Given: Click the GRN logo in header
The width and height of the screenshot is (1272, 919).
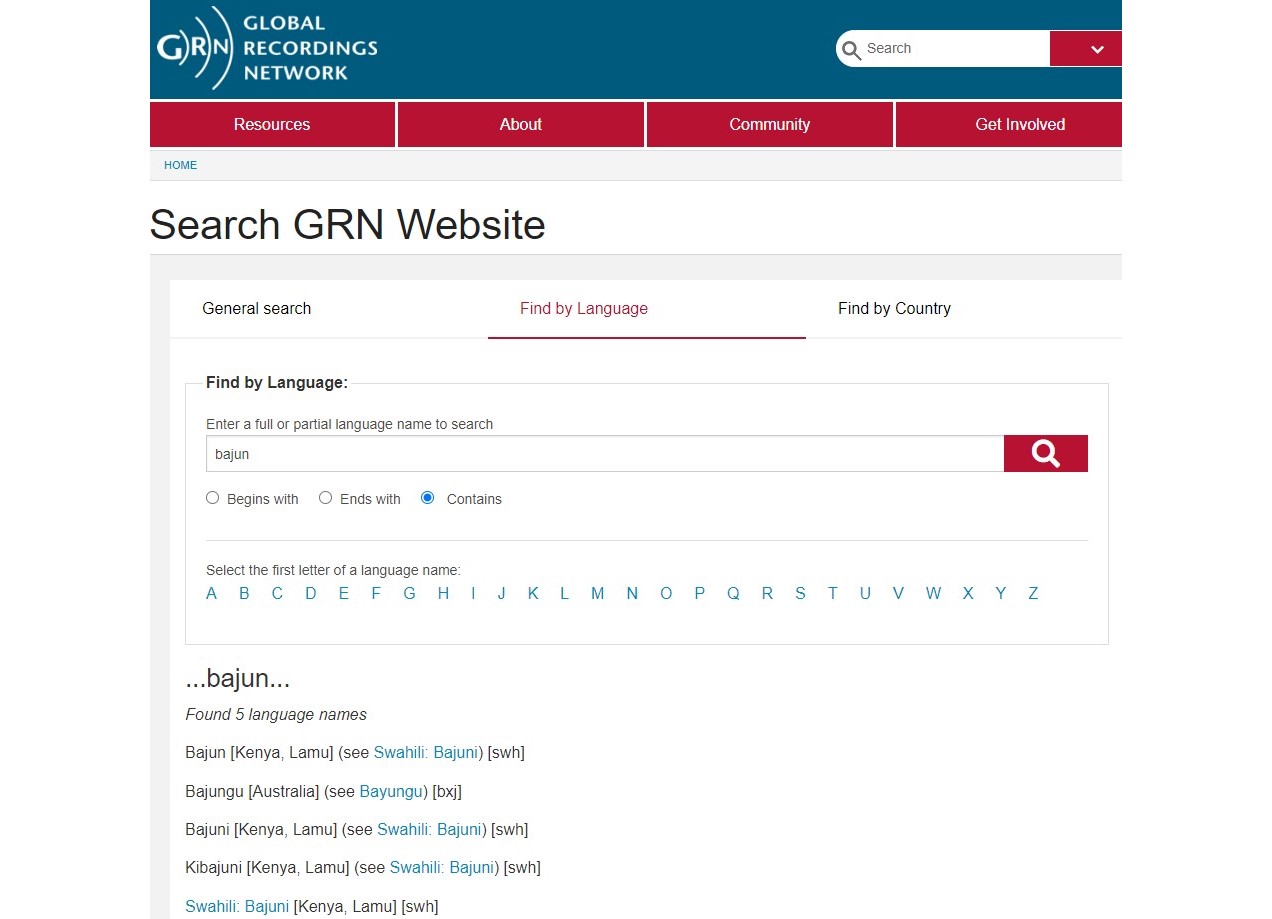Looking at the screenshot, I should tap(266, 48).
